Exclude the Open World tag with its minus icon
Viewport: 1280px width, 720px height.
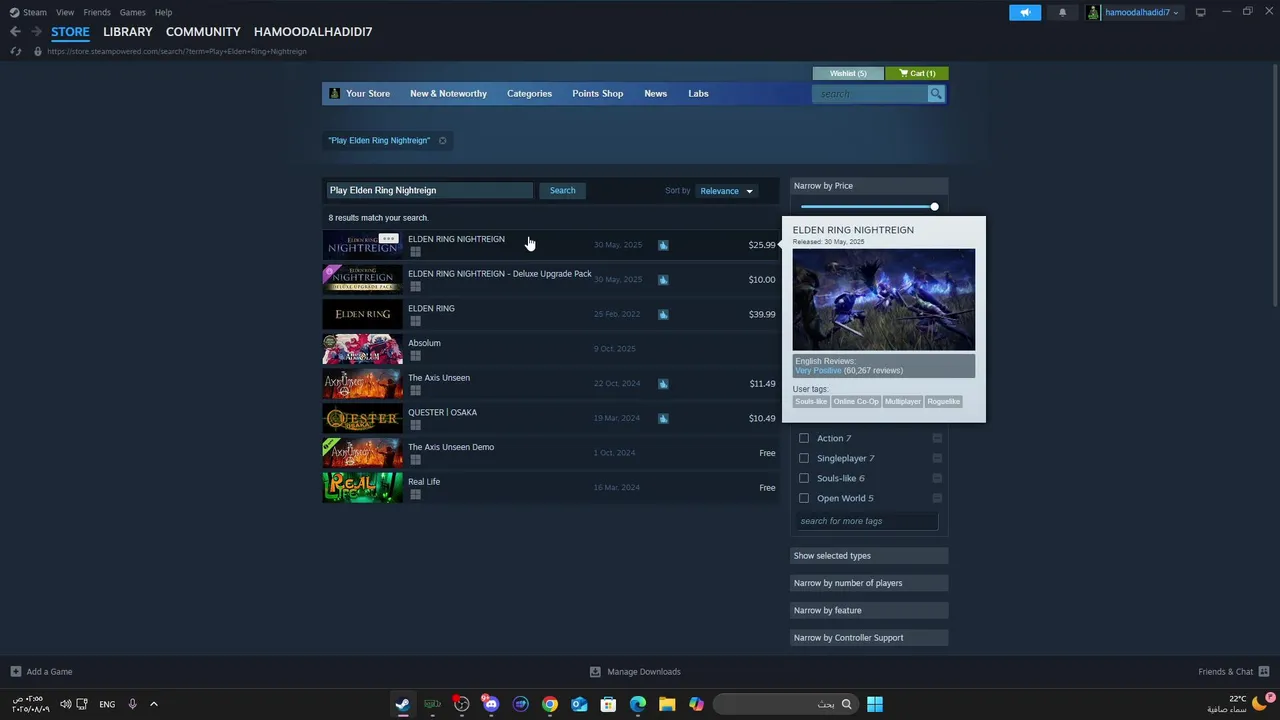point(937,498)
